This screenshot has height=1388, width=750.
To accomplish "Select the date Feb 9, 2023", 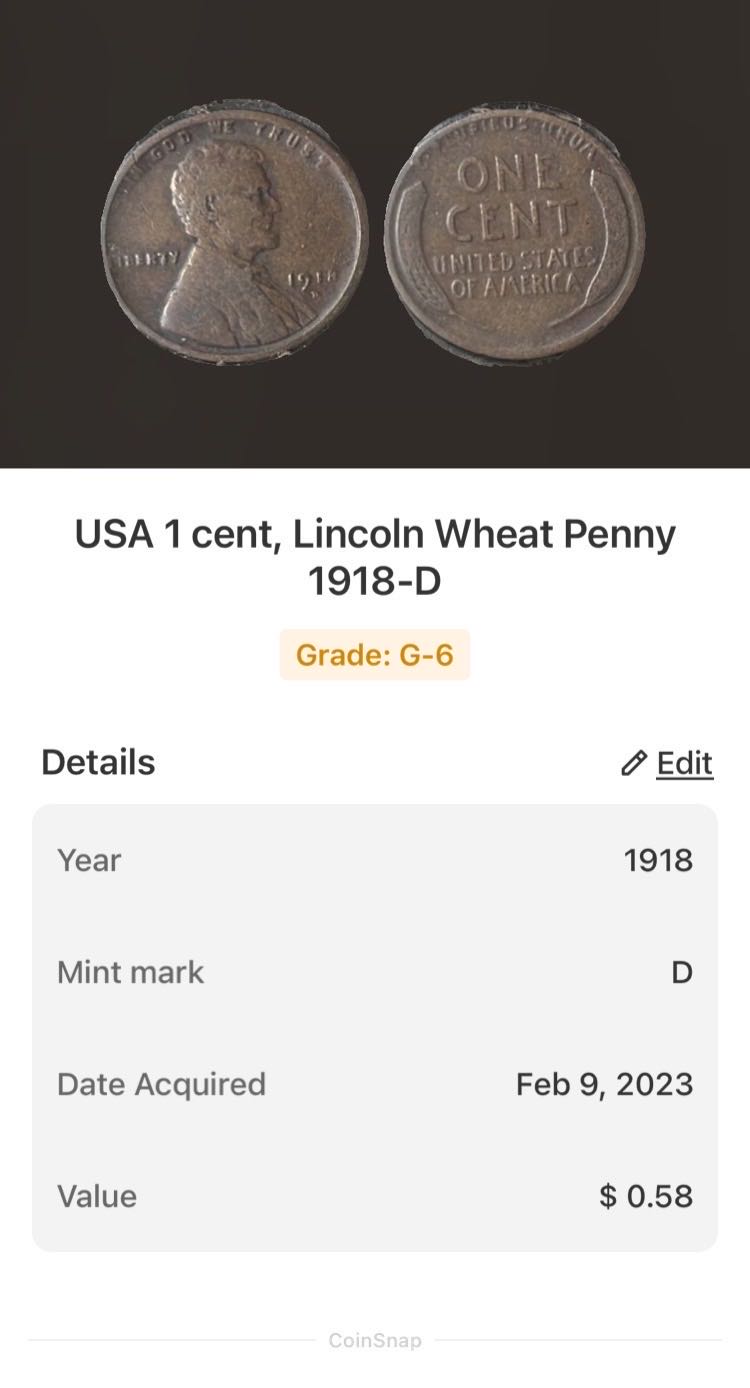I will (x=604, y=1084).
